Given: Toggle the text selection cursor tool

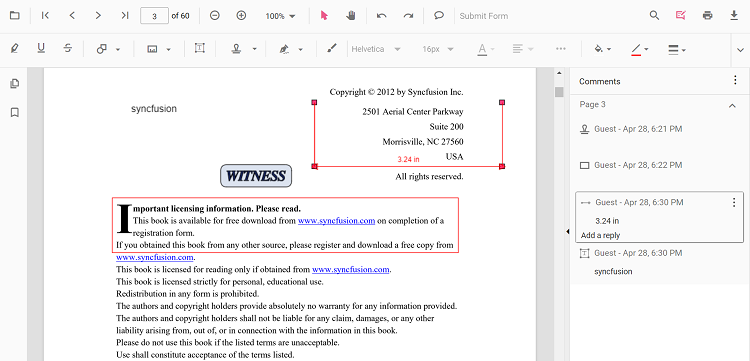Looking at the screenshot, I should 324,16.
